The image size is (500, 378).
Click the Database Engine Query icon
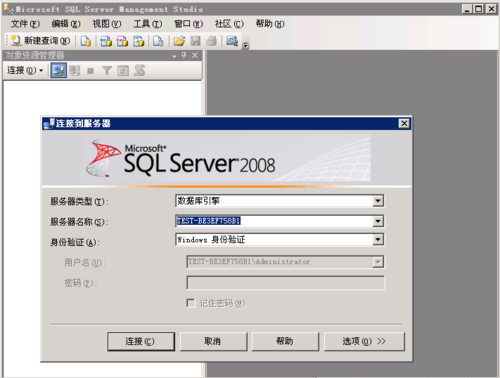(x=86, y=41)
